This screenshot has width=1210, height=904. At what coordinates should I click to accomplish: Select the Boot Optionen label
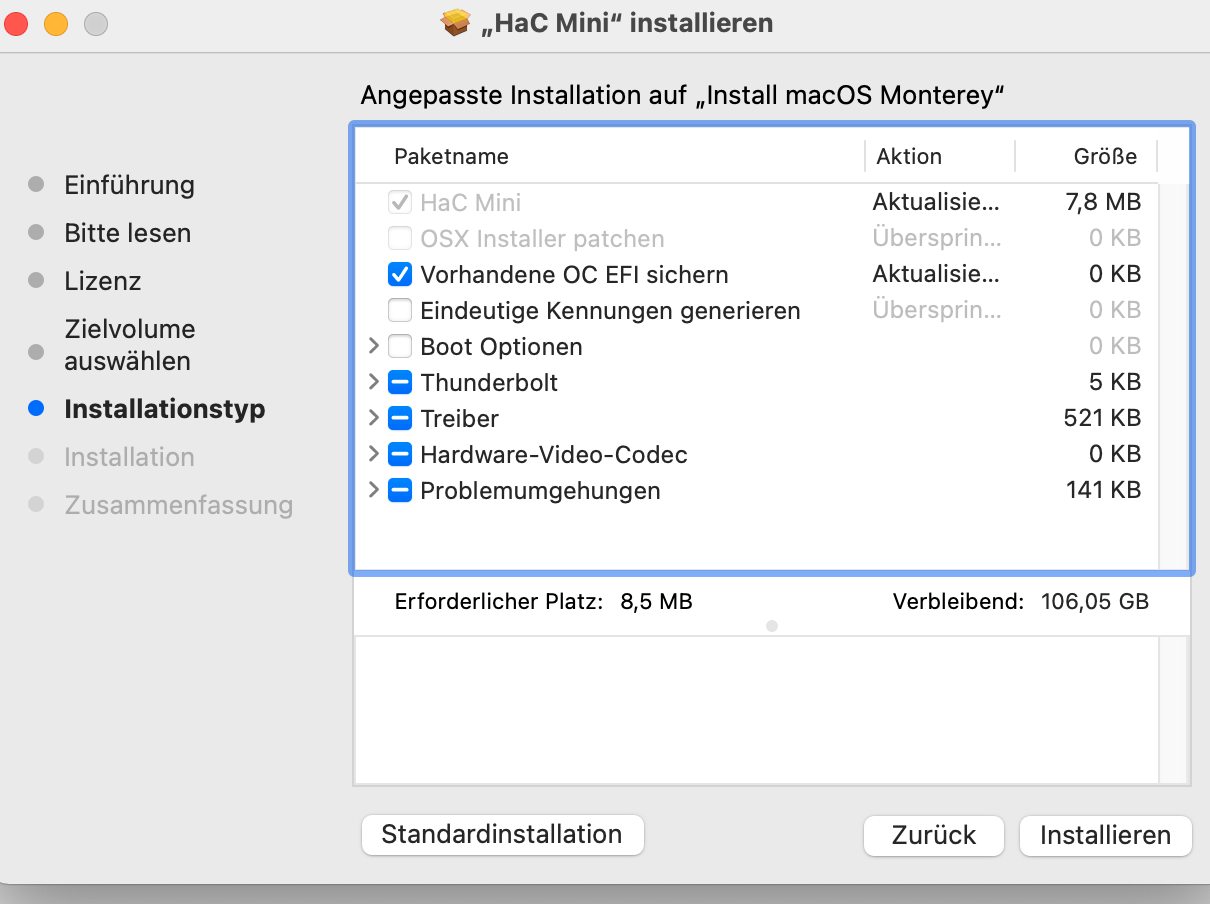pyautogui.click(x=501, y=347)
